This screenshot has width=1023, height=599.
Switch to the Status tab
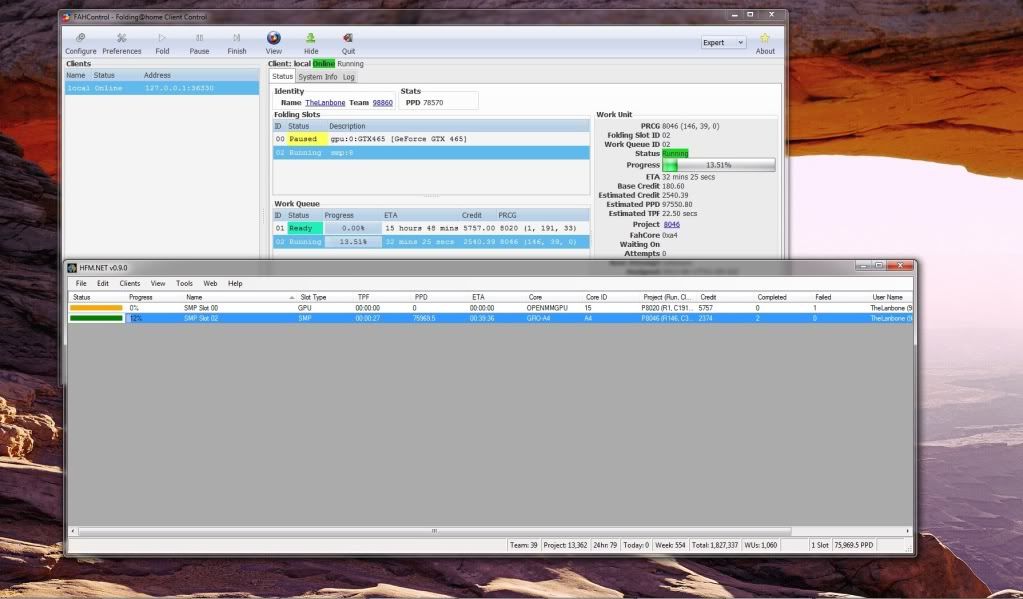[x=282, y=76]
